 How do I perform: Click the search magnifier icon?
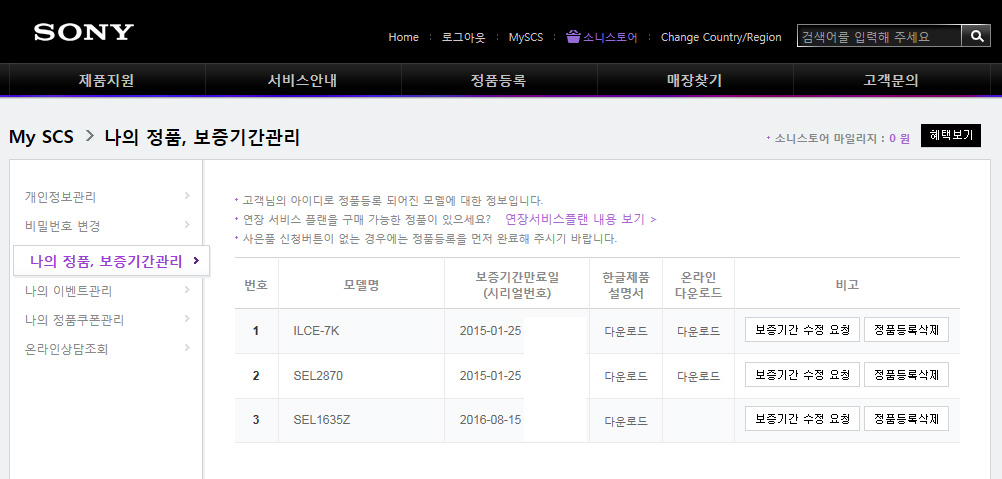coord(976,36)
